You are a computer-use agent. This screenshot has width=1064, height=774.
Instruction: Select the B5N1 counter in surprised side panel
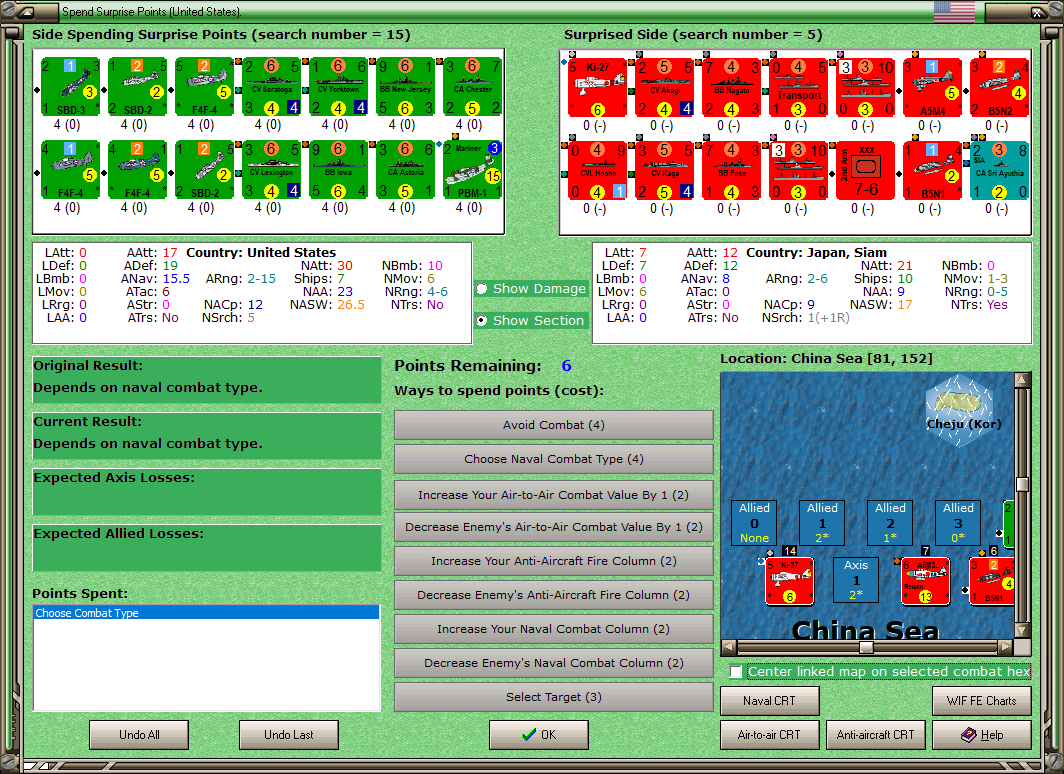click(933, 170)
